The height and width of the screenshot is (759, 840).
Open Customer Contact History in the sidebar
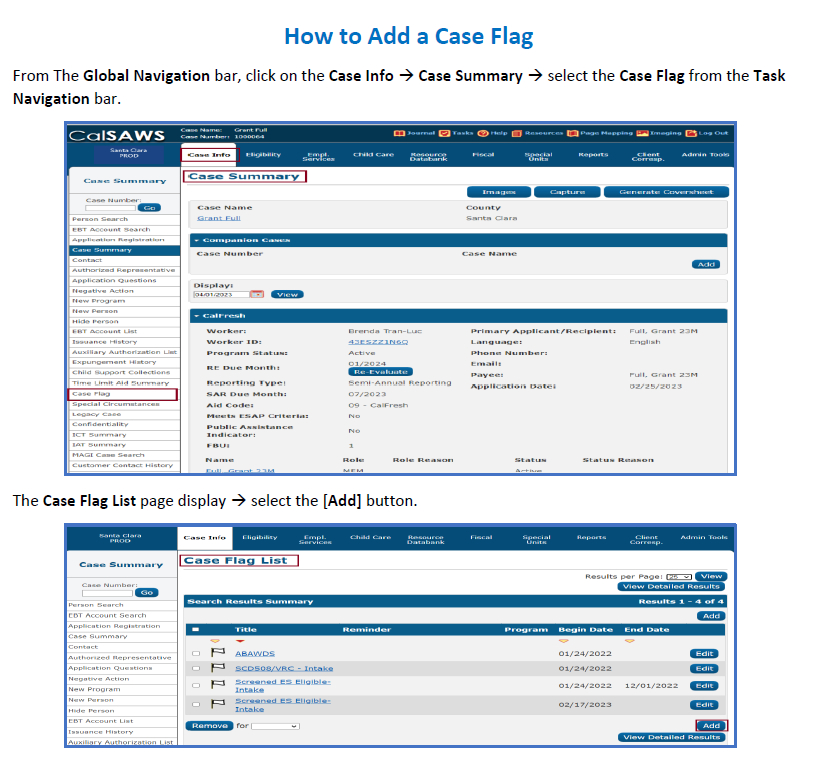[x=124, y=465]
